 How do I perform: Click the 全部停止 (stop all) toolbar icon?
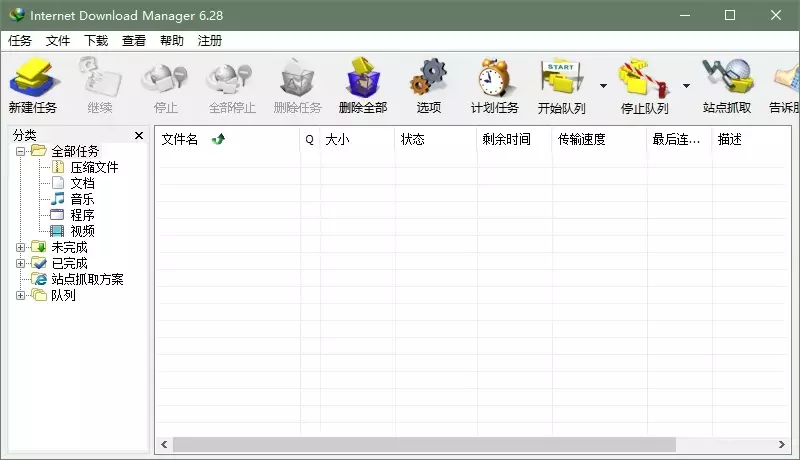click(230, 80)
